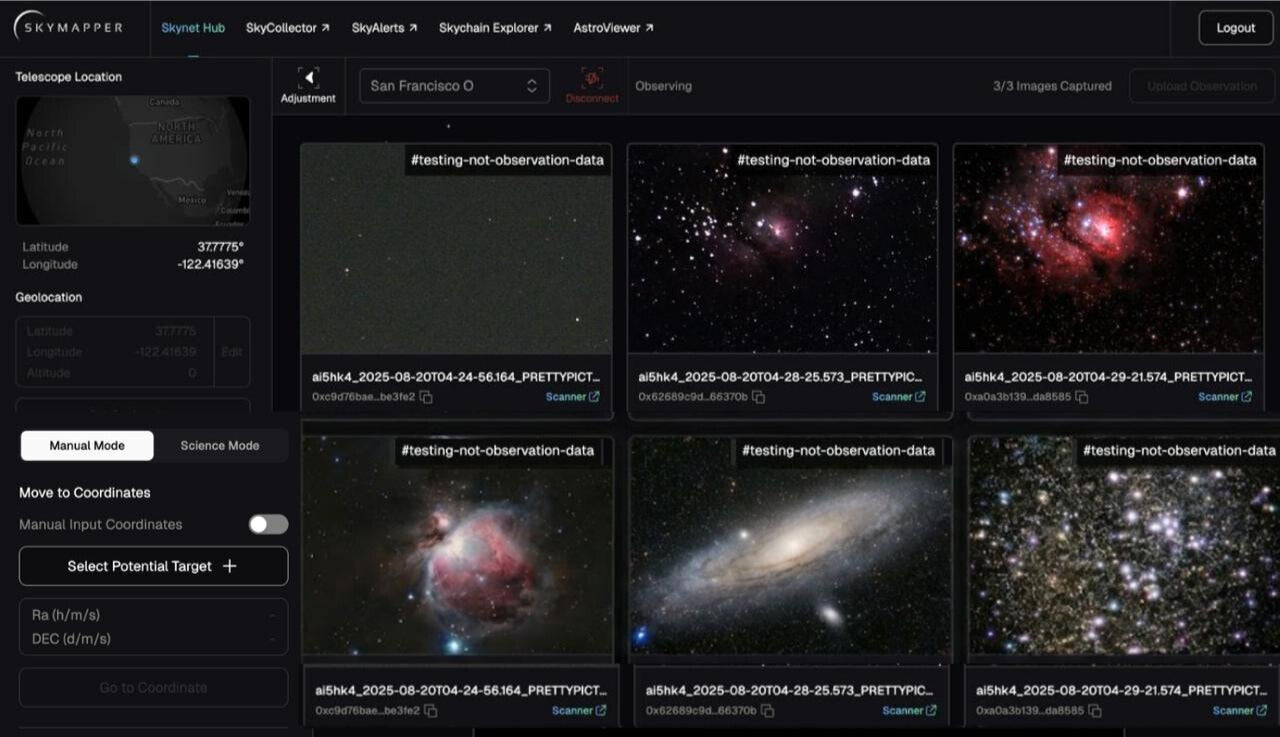Open Skychain Explorer from the top navigation

click(x=495, y=28)
